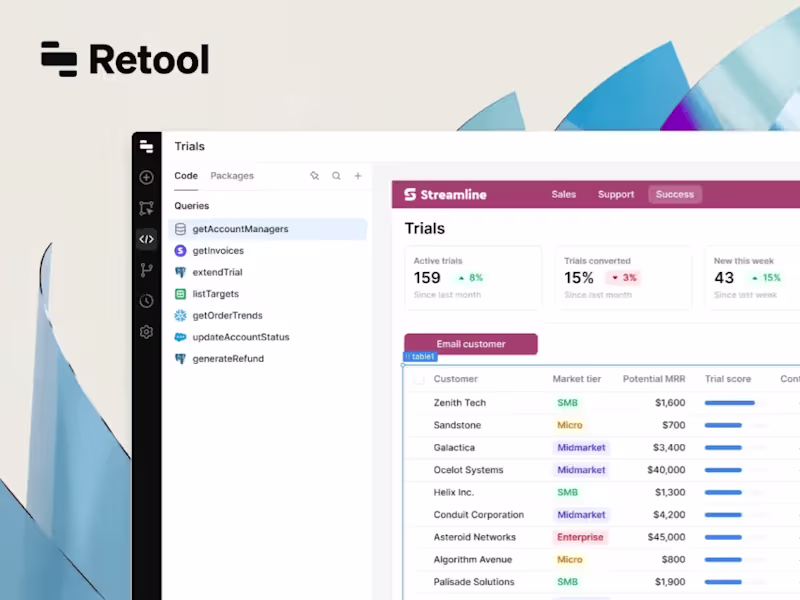The width and height of the screenshot is (800, 600).
Task: Click the table1 component label tag
Action: (x=420, y=357)
